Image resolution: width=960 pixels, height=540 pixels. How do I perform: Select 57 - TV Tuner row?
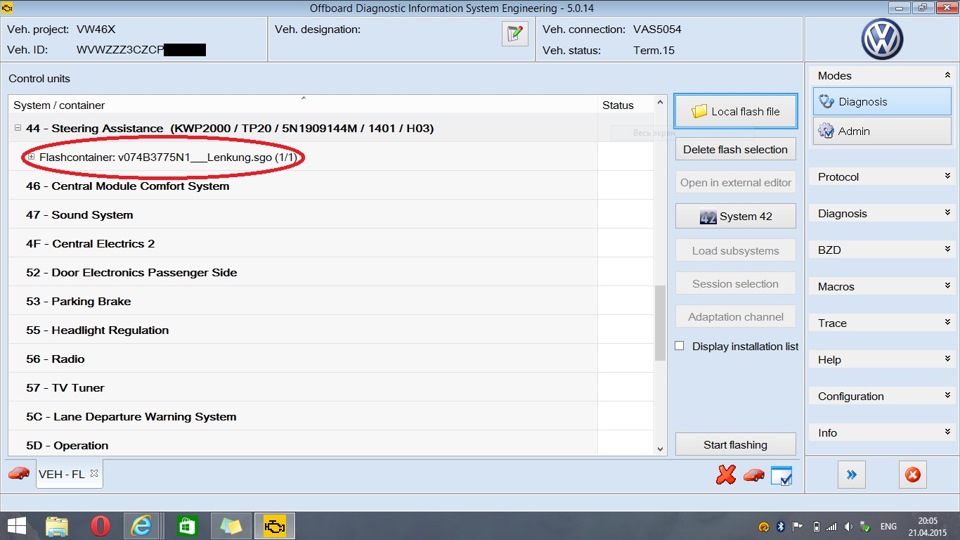[331, 387]
